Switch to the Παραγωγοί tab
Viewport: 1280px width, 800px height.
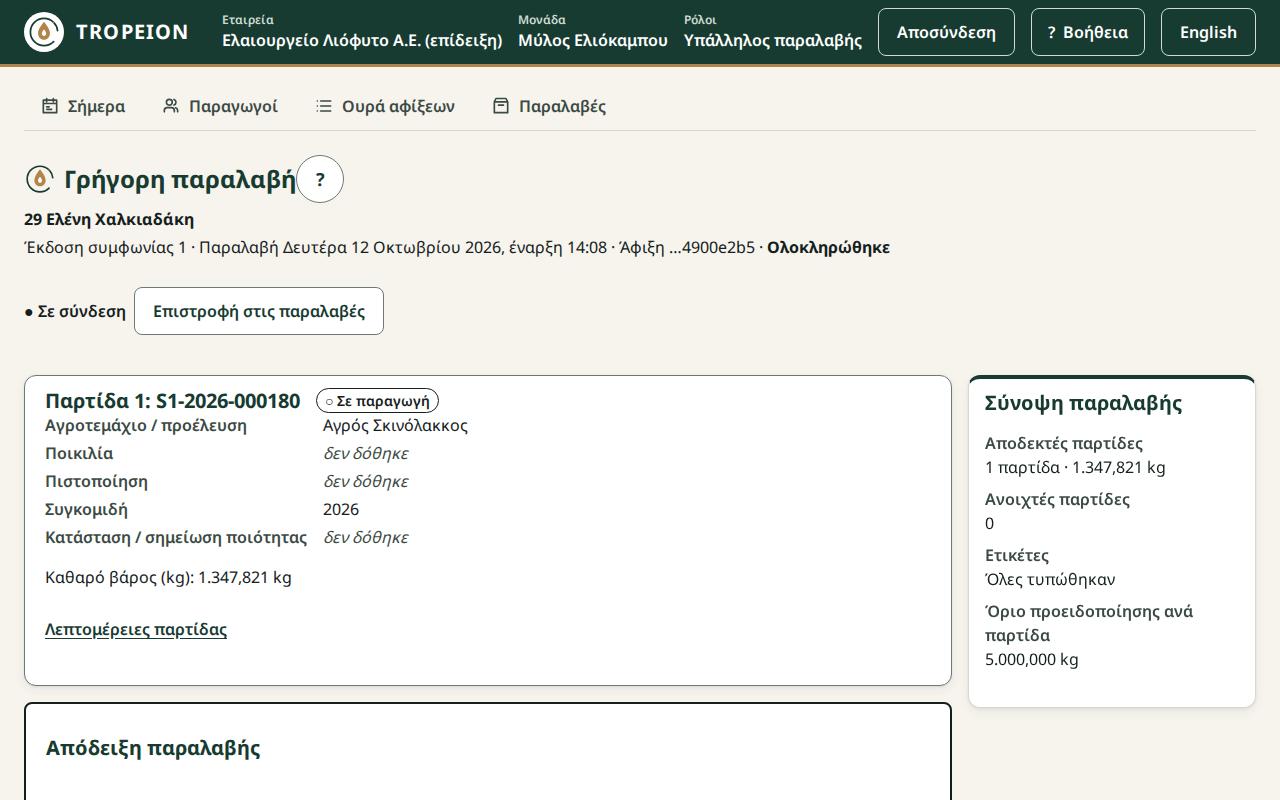click(220, 106)
